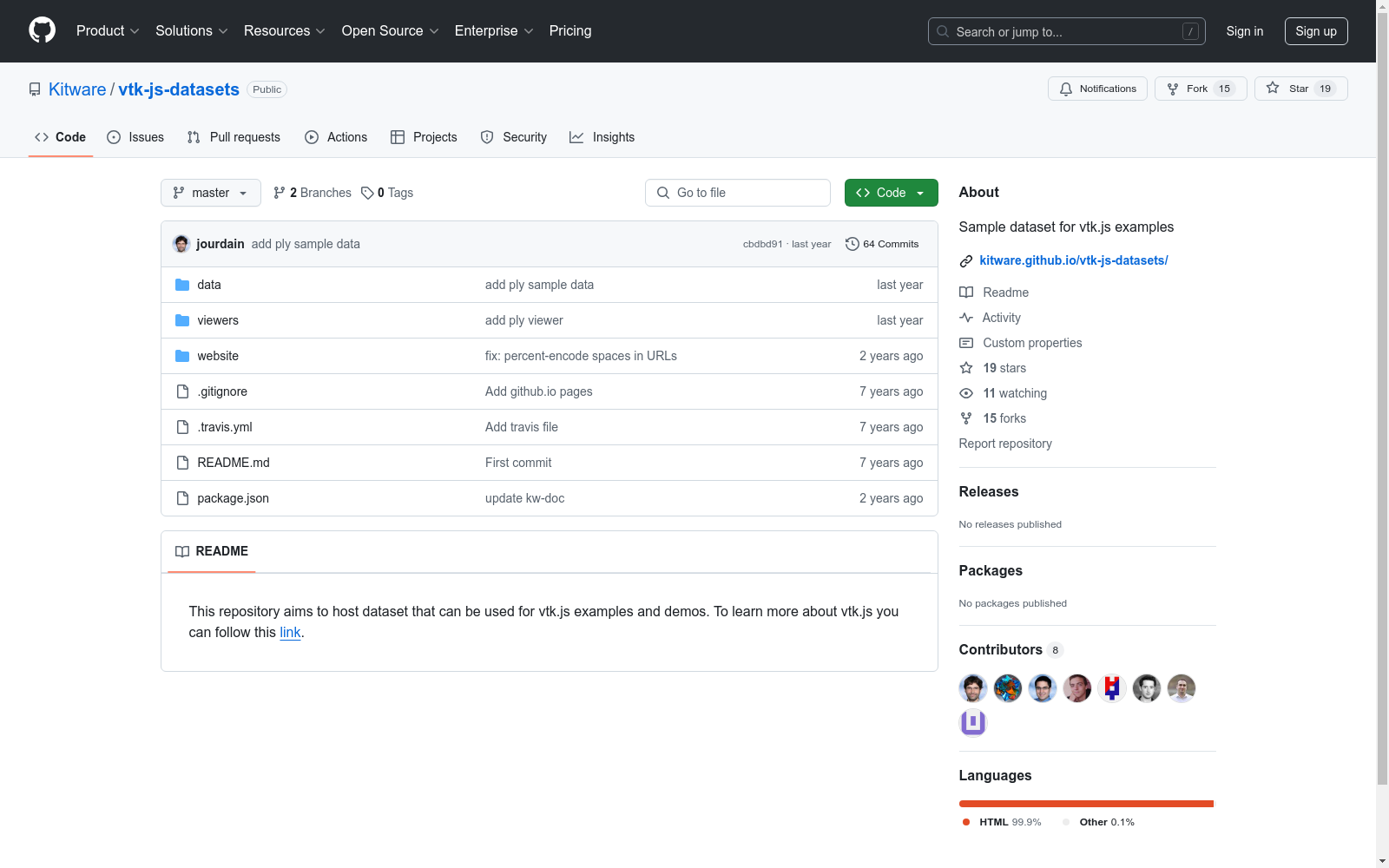
Task: Click jourdain's avatar in commit header
Action: point(181,244)
